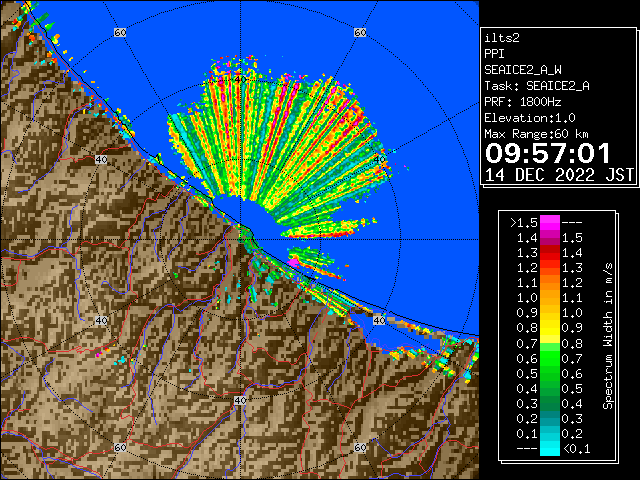Click the "Spectrum Width in m/s" legend title
The width and height of the screenshot is (640, 480).
(x=608, y=336)
